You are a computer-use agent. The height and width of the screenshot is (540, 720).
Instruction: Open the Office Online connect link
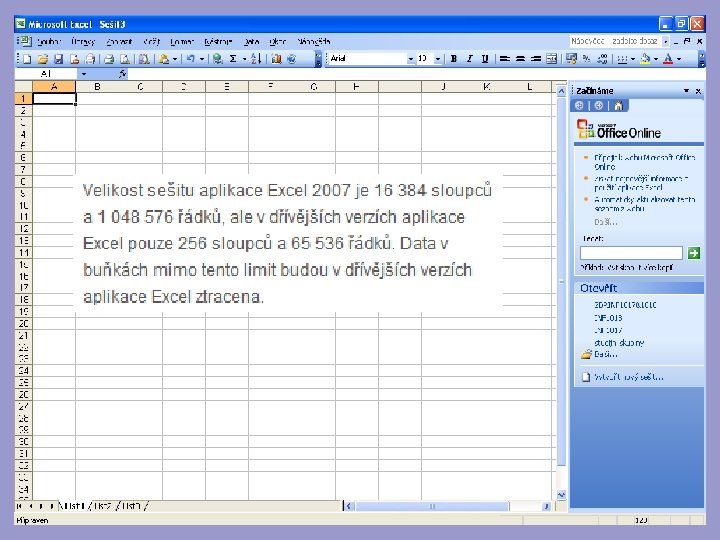pos(645,162)
